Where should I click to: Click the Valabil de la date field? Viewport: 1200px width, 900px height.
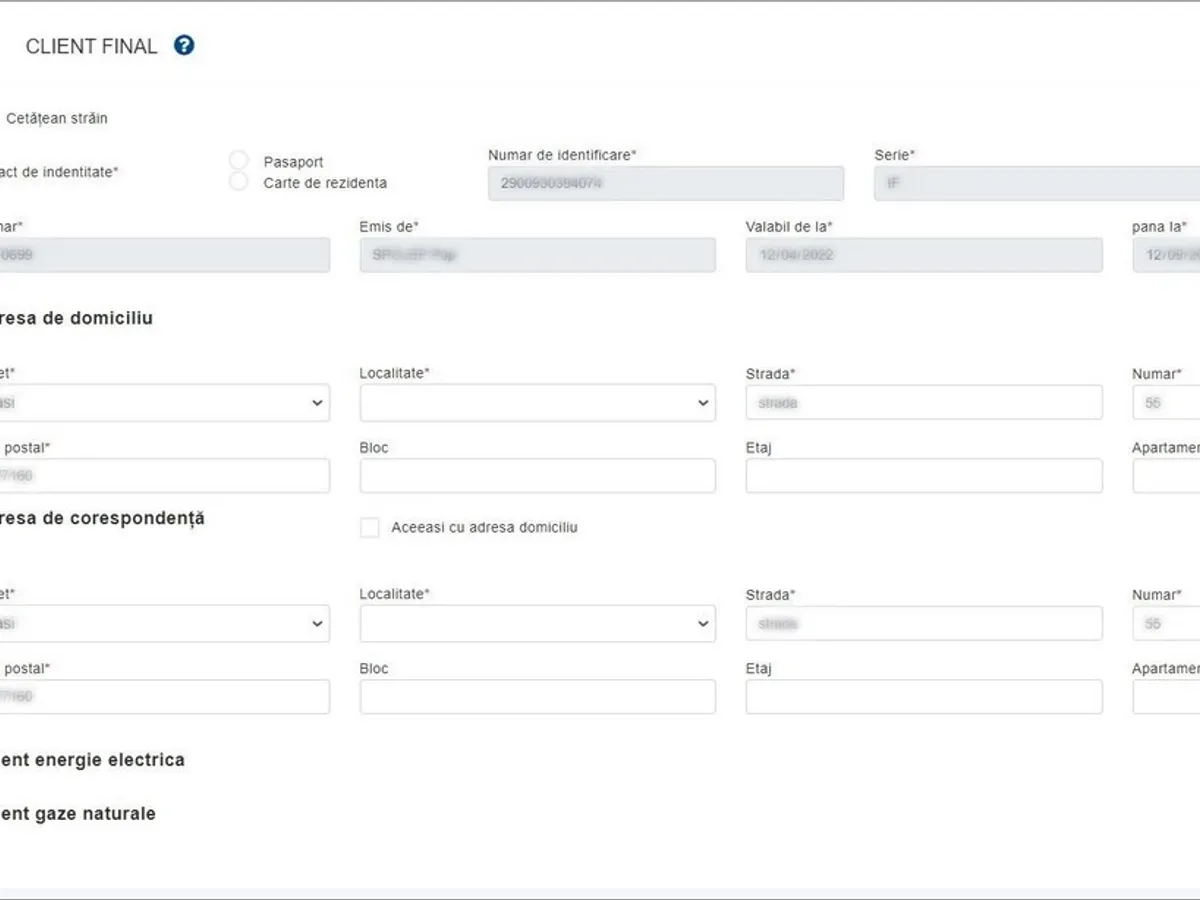[x=923, y=255]
